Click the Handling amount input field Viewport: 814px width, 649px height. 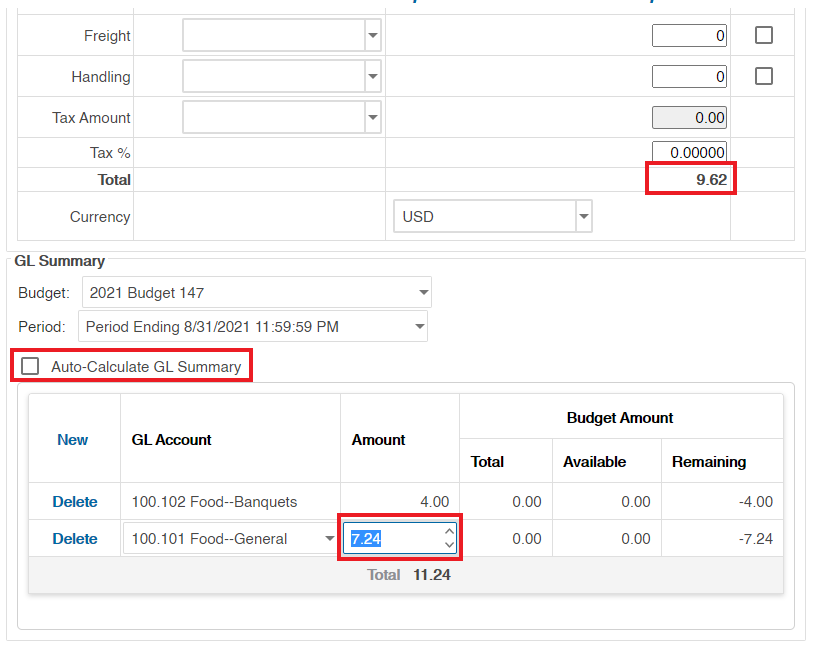689,76
